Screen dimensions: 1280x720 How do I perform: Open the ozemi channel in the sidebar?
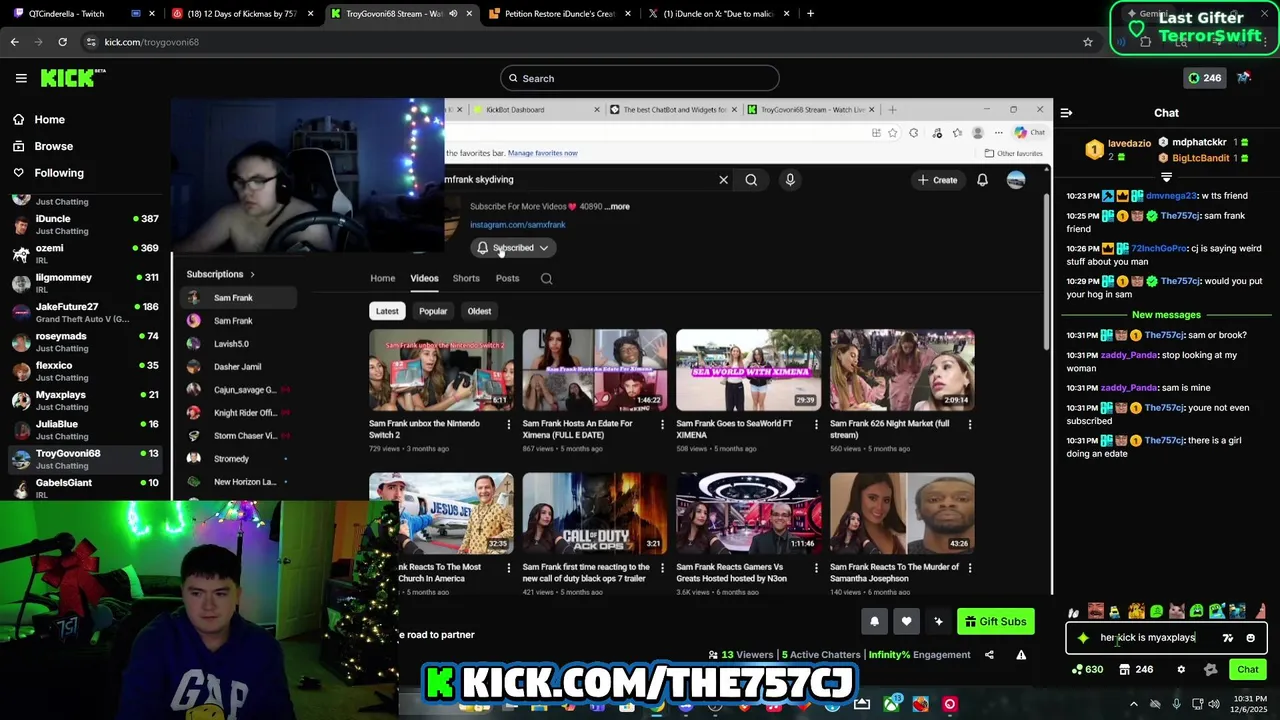tap(85, 253)
